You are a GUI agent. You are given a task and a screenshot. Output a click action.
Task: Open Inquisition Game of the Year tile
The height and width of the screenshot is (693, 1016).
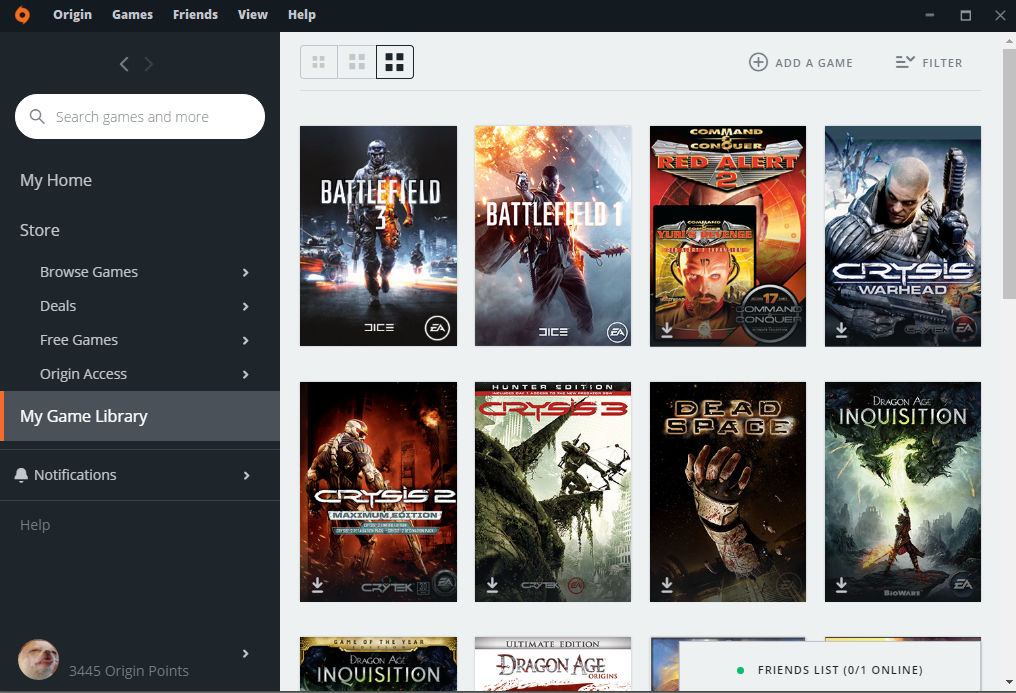[x=378, y=664]
